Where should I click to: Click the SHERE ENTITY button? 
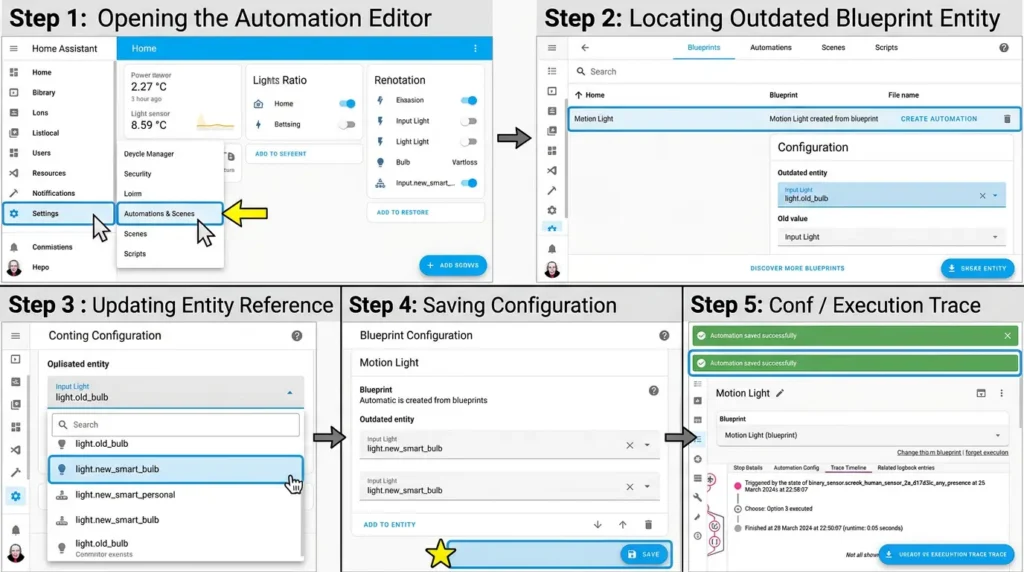tap(978, 268)
